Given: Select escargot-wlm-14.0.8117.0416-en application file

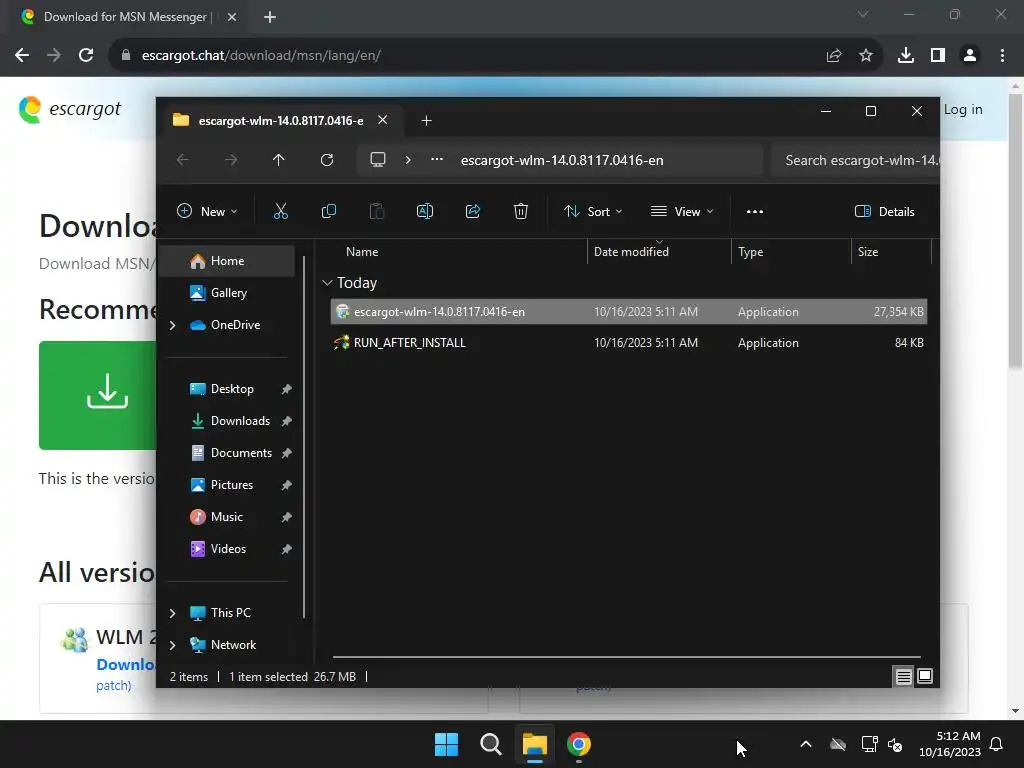Looking at the screenshot, I should (628, 312).
